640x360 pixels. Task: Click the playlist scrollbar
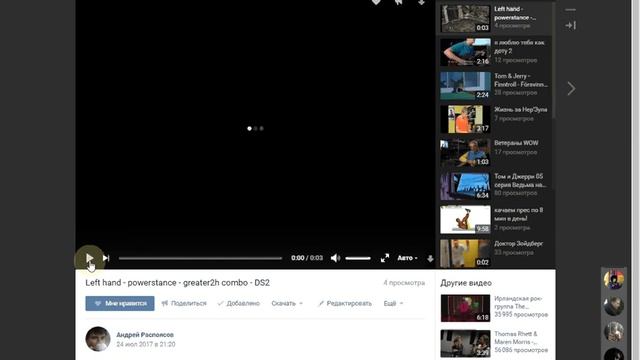(553, 61)
